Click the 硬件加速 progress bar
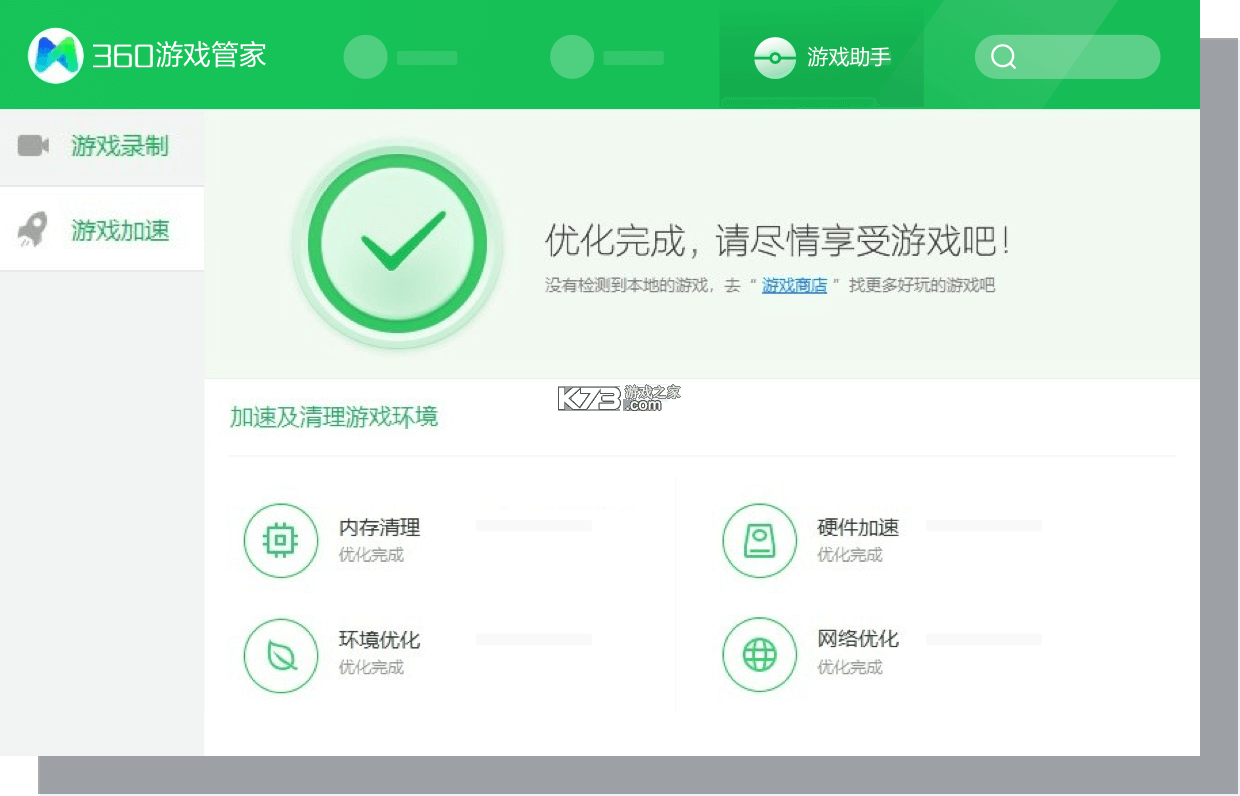 (984, 525)
